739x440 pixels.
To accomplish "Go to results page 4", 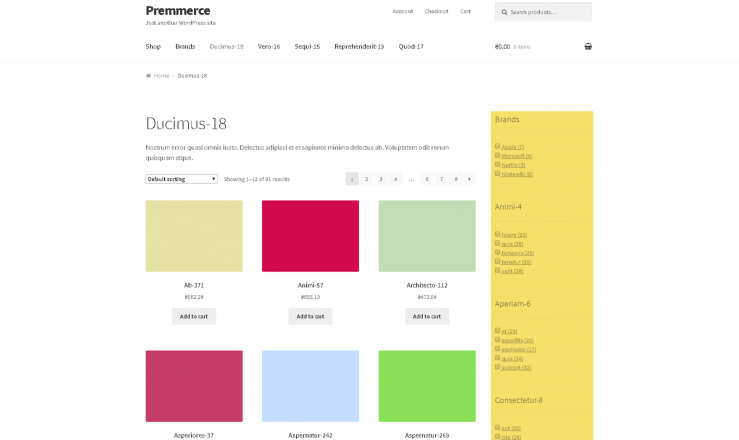I will click(395, 179).
